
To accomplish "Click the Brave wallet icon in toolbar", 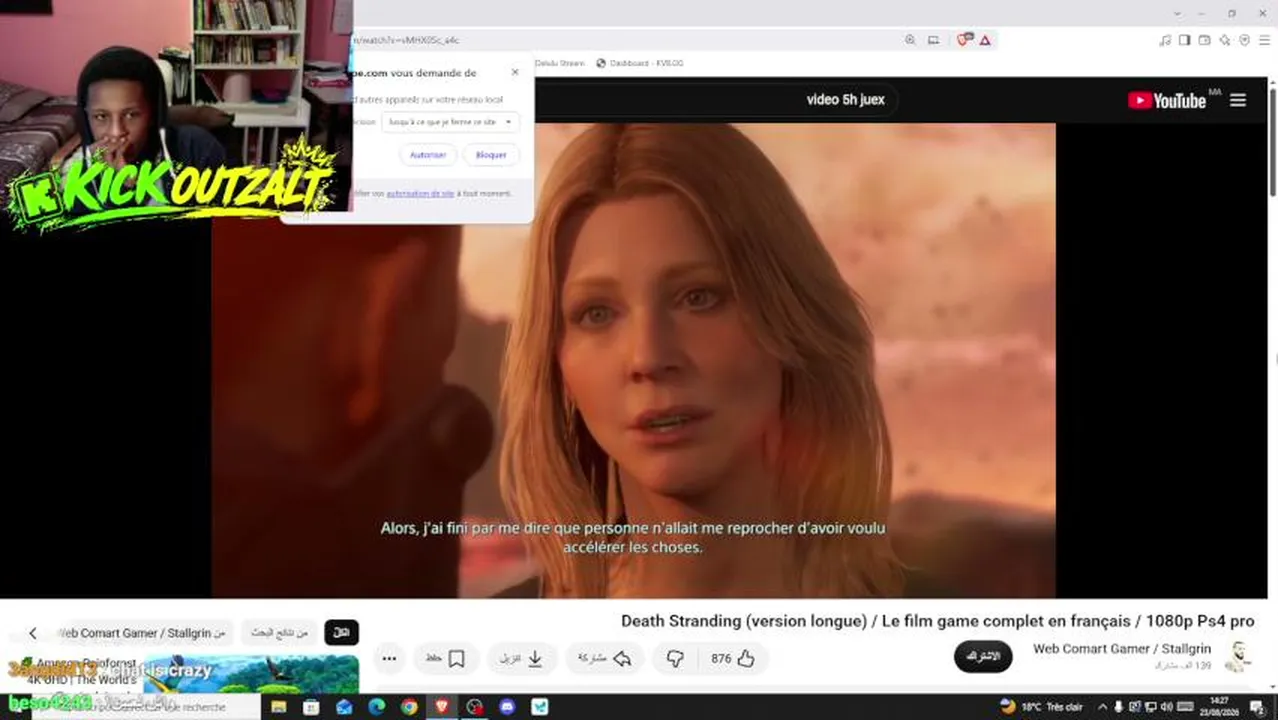I will (1205, 40).
